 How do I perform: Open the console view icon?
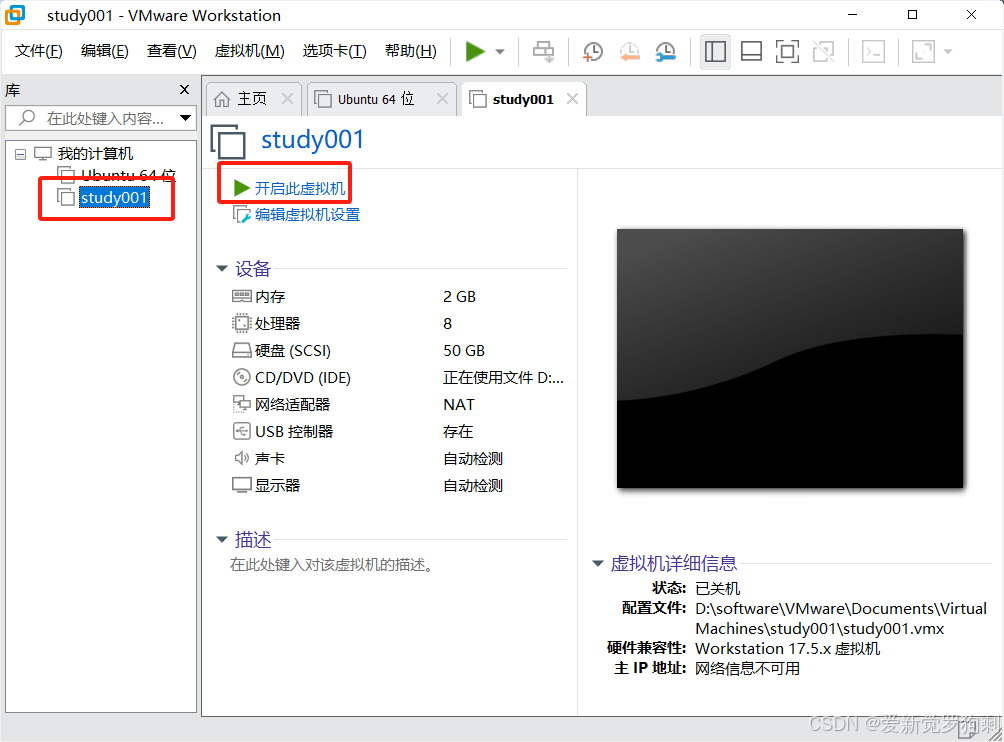tap(873, 51)
